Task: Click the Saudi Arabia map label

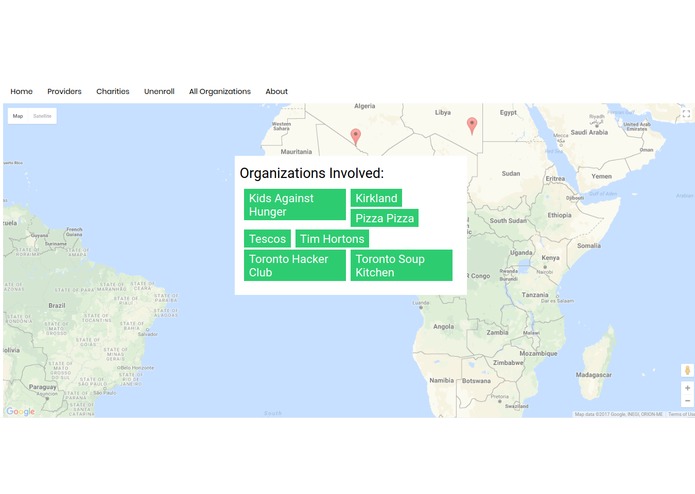Action: [589, 132]
